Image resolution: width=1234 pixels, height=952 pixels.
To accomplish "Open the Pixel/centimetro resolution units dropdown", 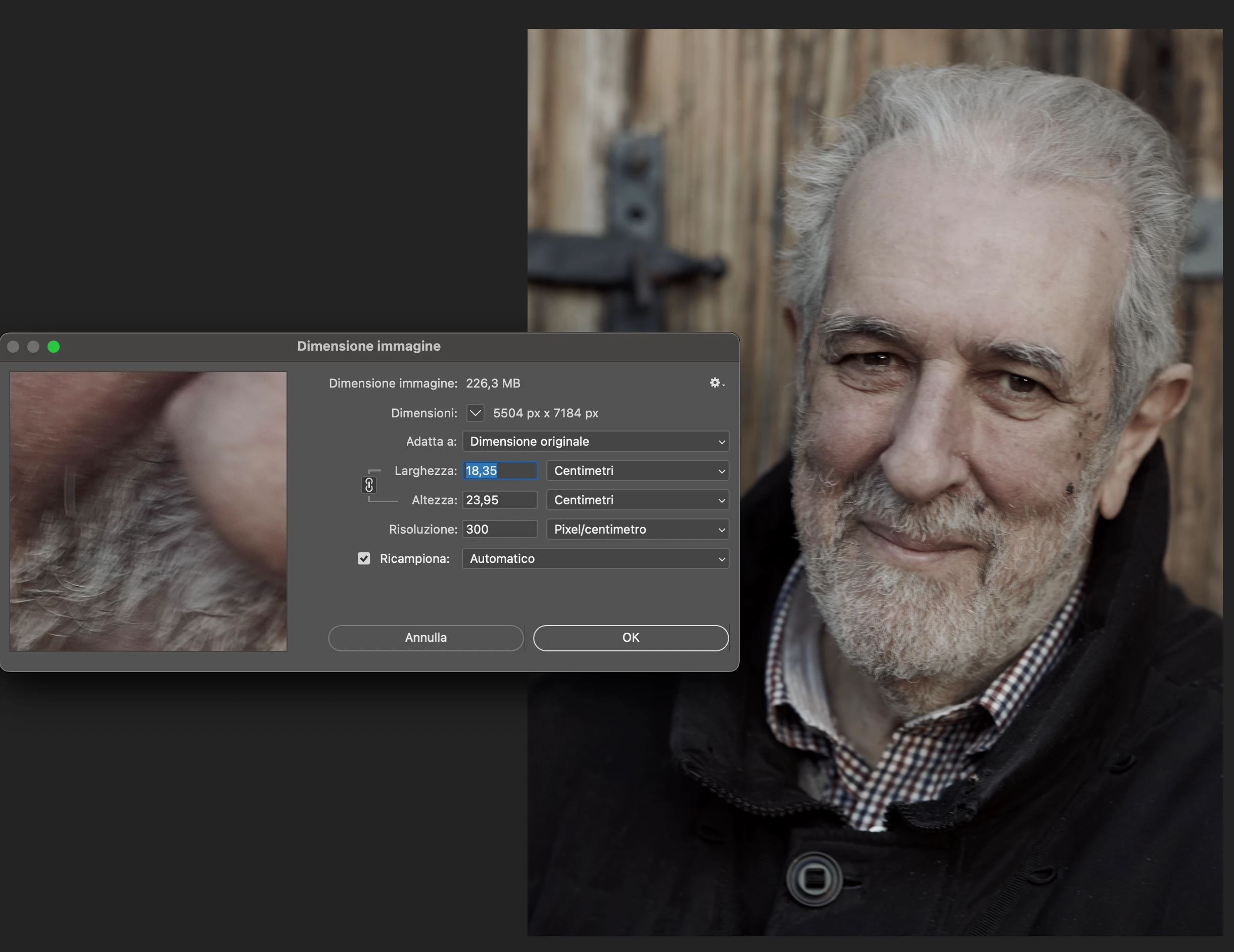I will tap(637, 530).
